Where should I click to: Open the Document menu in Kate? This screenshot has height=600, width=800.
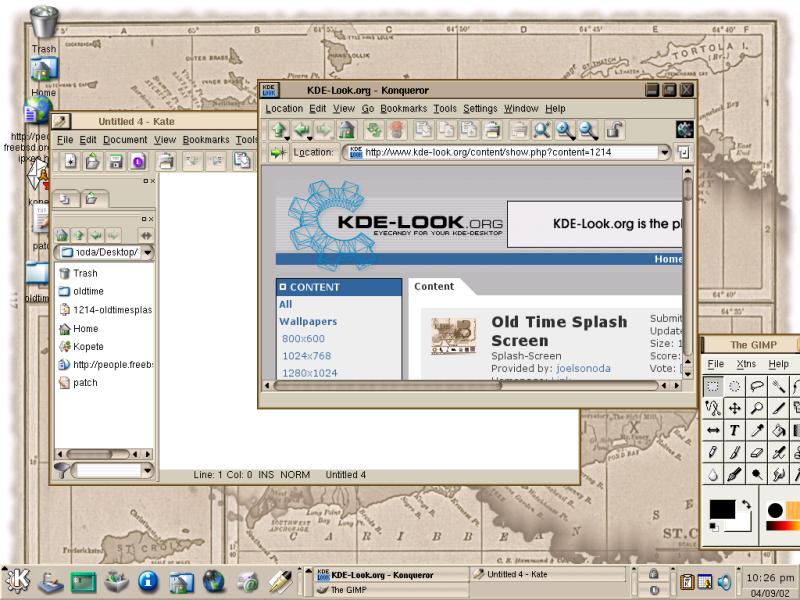pyautogui.click(x=125, y=140)
